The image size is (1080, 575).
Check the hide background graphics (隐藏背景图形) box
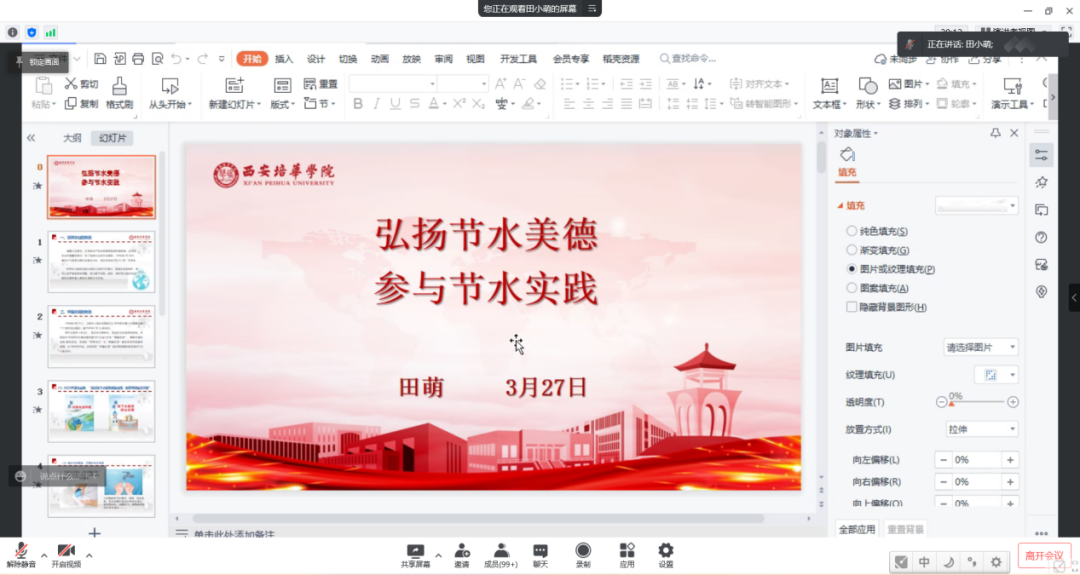pyautogui.click(x=852, y=307)
